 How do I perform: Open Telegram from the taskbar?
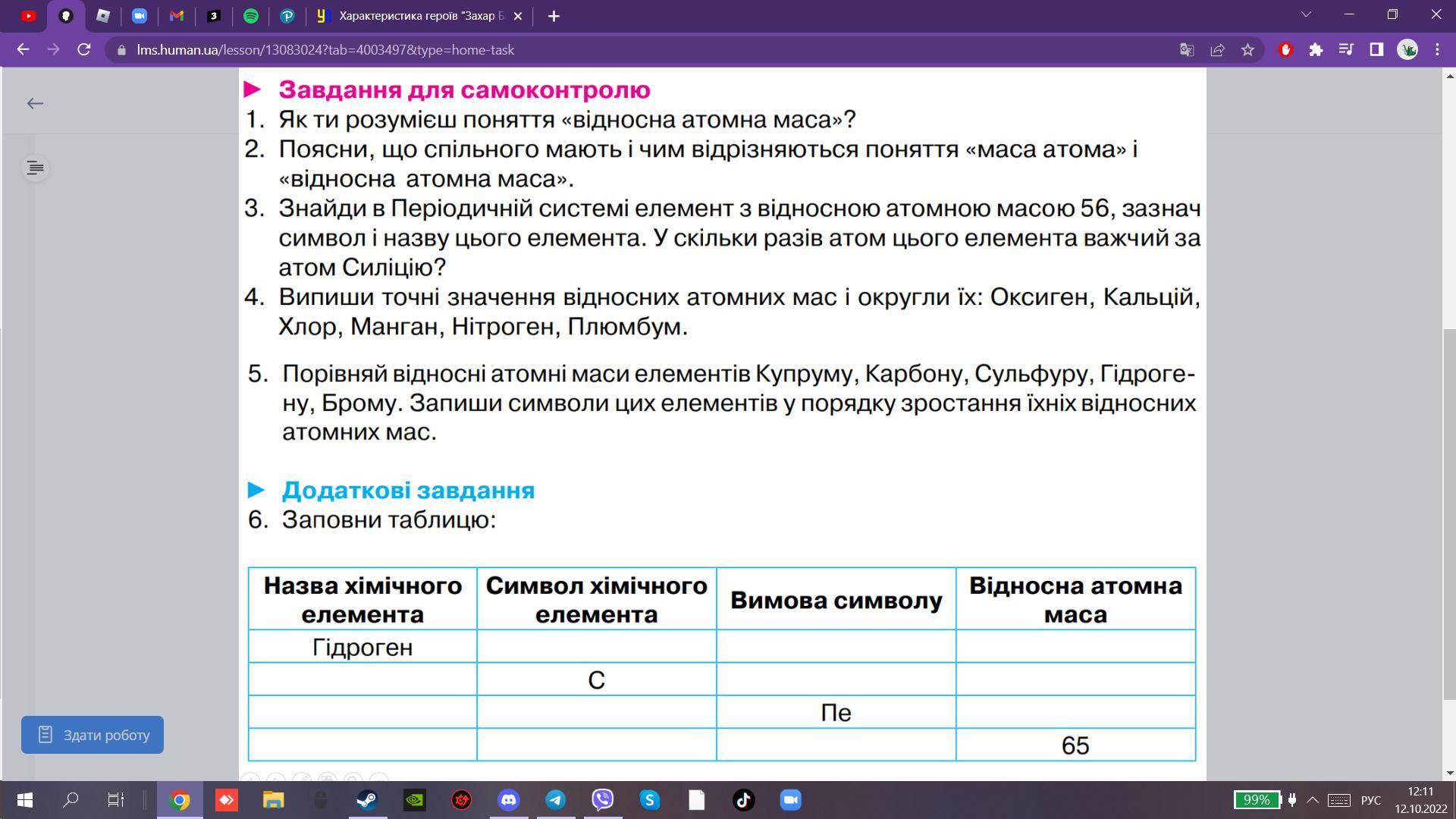point(555,800)
